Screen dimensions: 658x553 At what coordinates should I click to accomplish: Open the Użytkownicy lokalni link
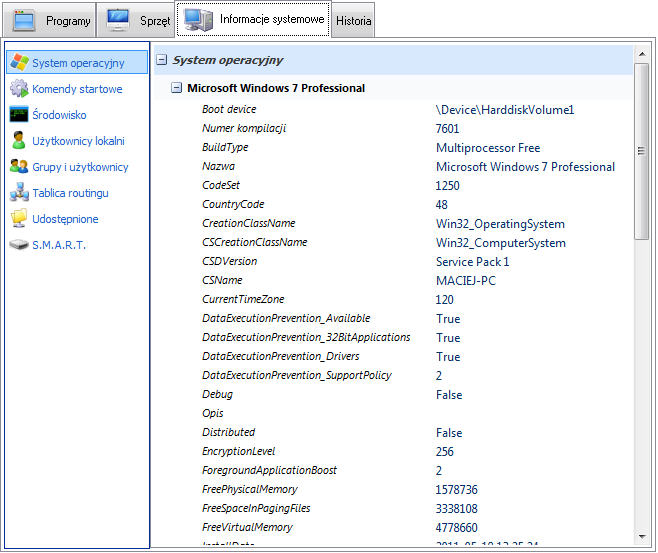tap(78, 141)
